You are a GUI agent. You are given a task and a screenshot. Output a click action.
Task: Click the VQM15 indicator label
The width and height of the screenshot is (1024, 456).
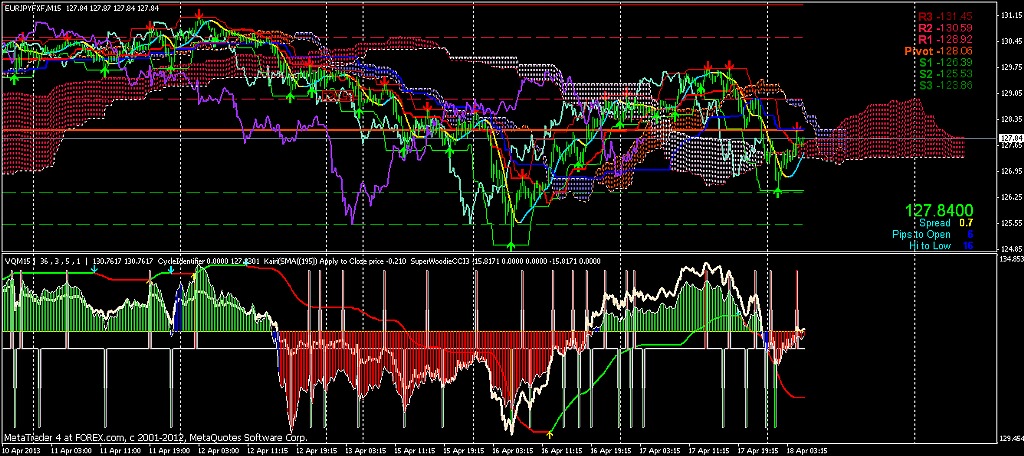tap(17, 261)
